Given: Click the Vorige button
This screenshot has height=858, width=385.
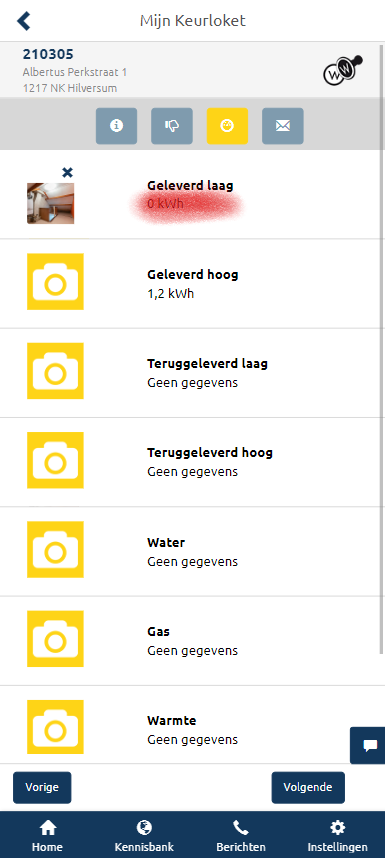Looking at the screenshot, I should [42, 787].
